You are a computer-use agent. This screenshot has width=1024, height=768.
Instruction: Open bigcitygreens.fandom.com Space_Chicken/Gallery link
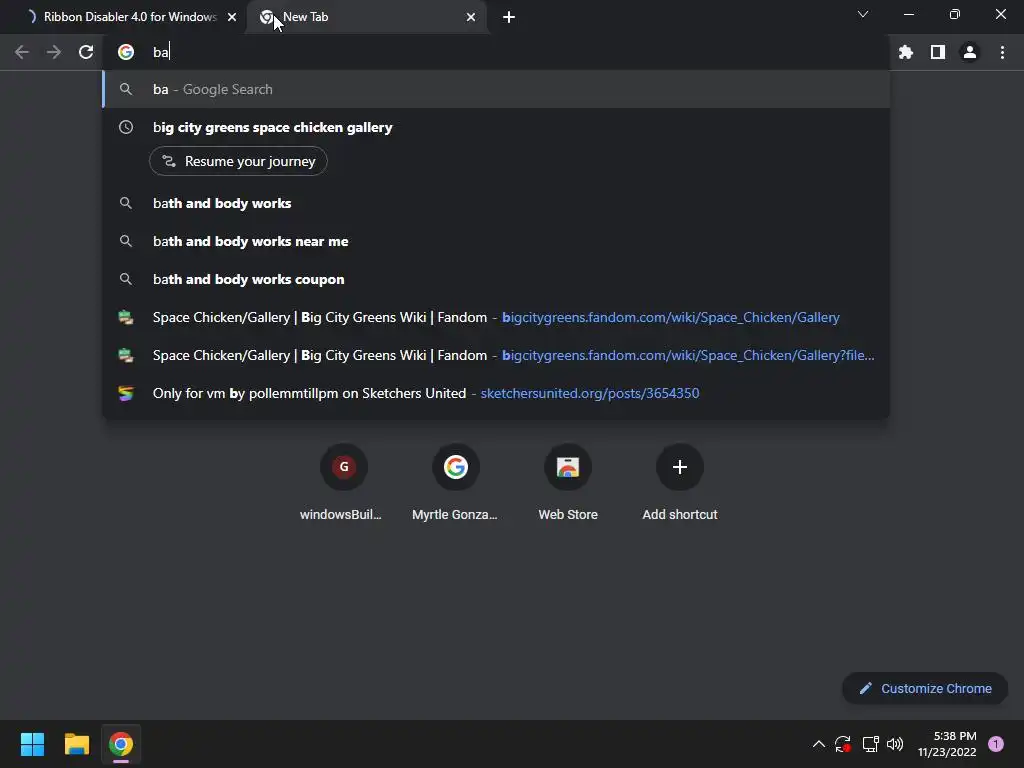(496, 317)
